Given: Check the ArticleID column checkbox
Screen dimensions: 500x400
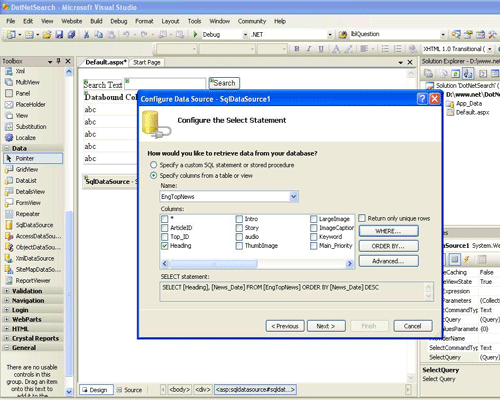Looking at the screenshot, I should [x=164, y=228].
